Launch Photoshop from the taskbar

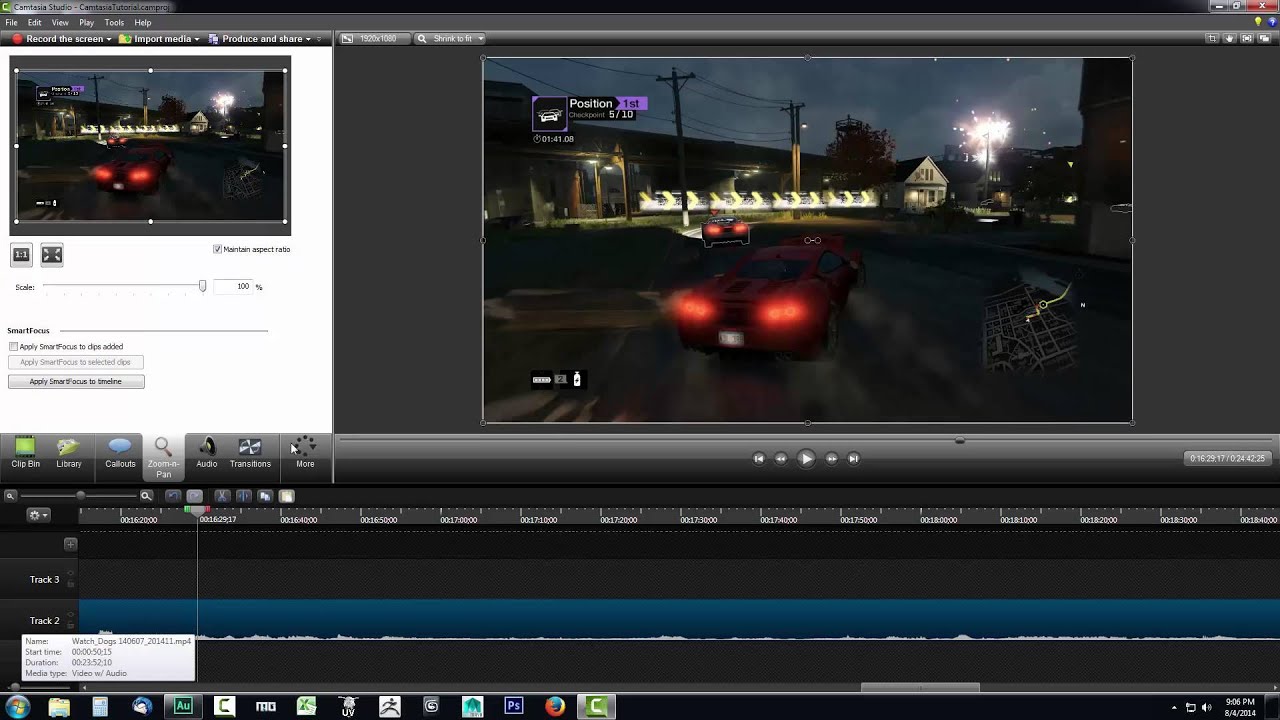[513, 706]
